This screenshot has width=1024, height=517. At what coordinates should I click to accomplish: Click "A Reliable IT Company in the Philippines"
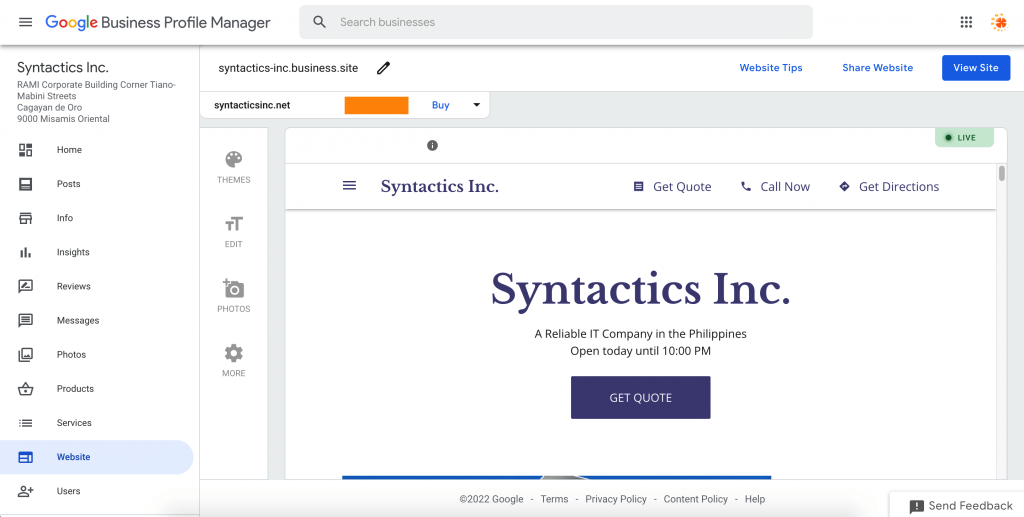coord(641,334)
